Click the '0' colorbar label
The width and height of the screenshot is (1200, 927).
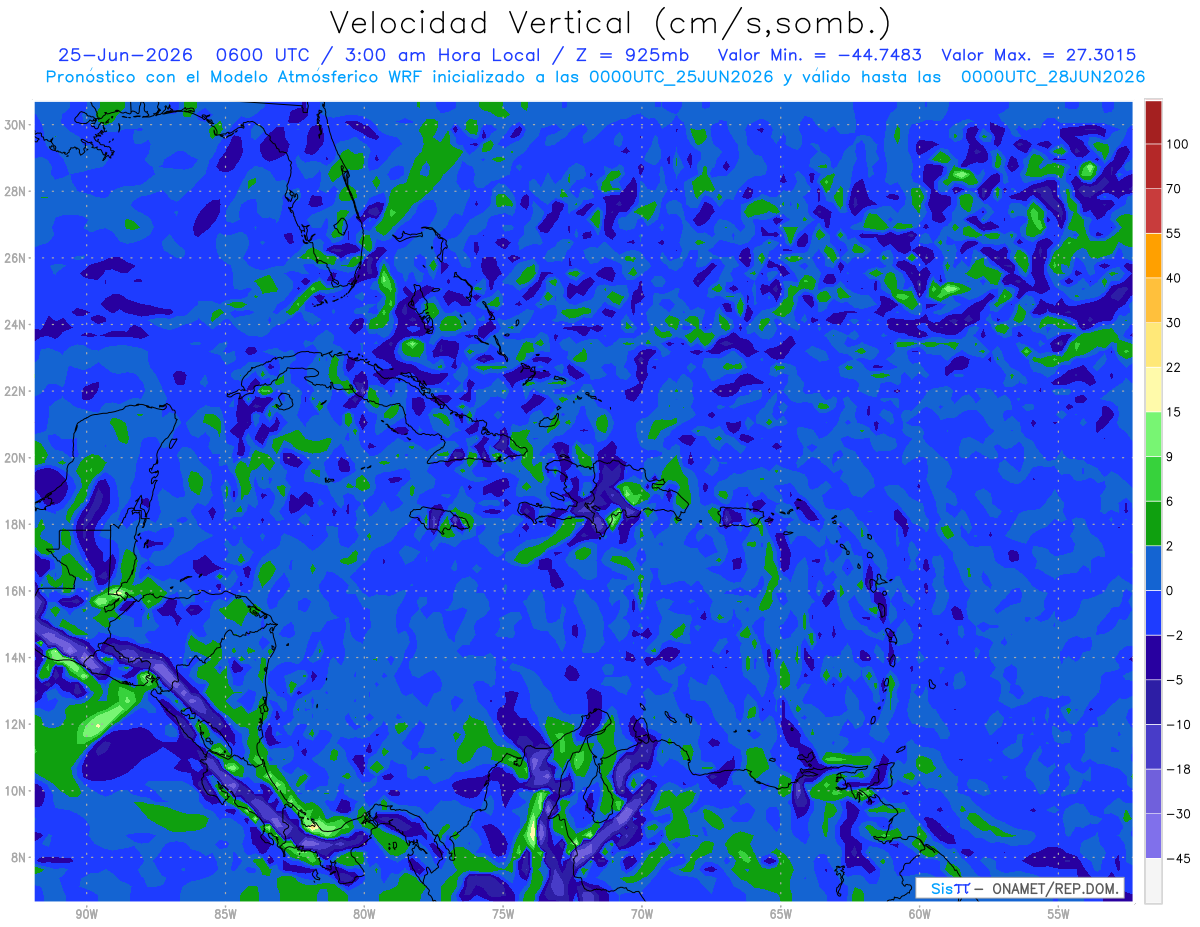tap(1170, 591)
